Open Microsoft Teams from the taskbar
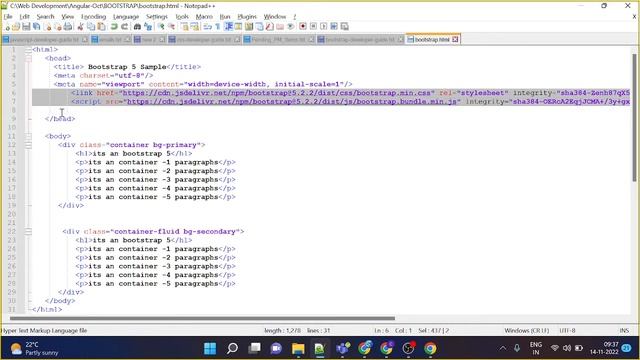 coord(343,349)
